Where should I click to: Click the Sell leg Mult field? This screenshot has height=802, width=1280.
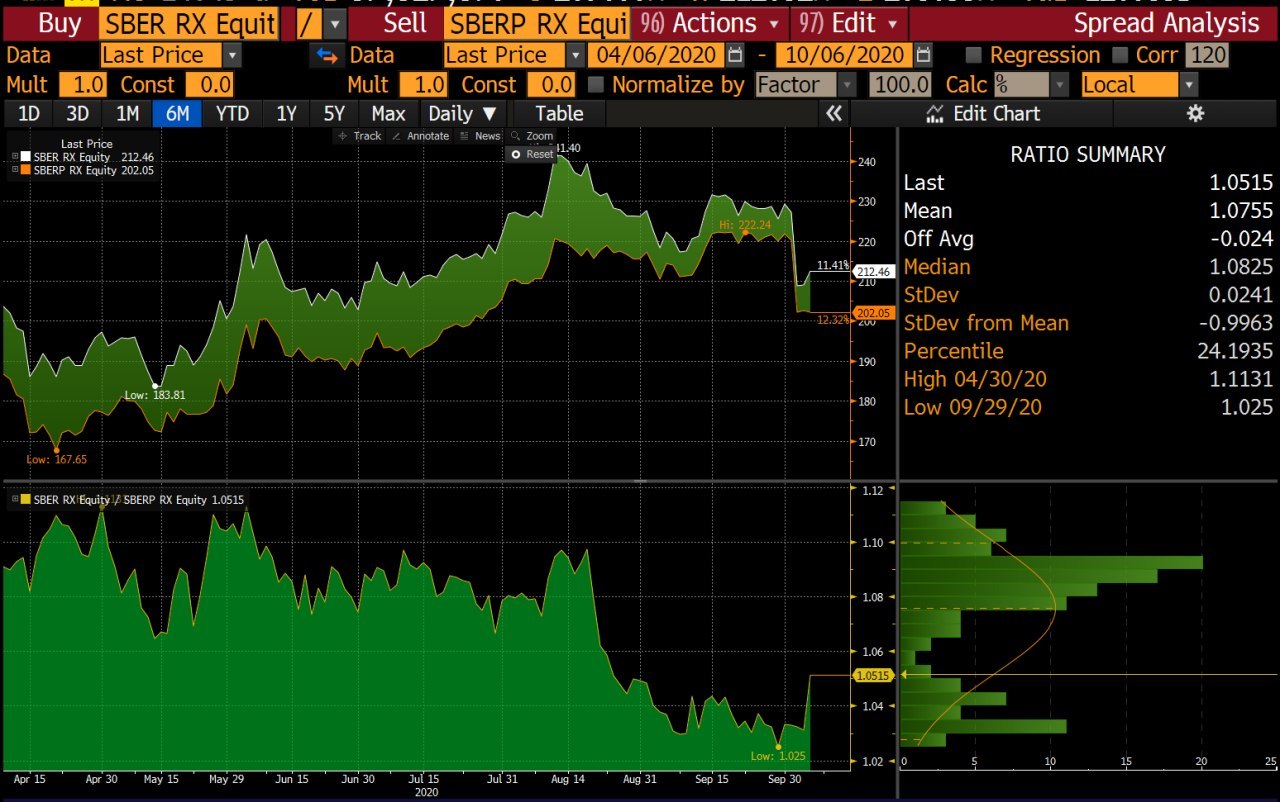point(423,86)
